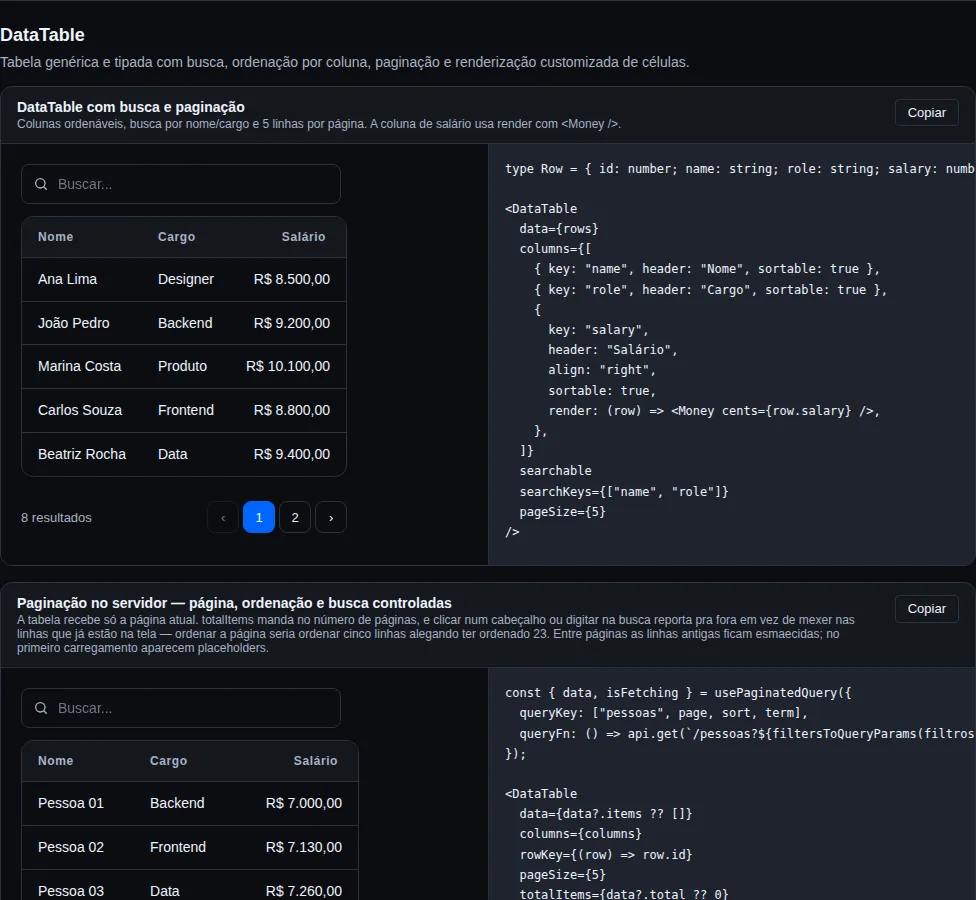The width and height of the screenshot is (976, 900).
Task: Go to previous page with left chevron
Action: click(x=223, y=517)
